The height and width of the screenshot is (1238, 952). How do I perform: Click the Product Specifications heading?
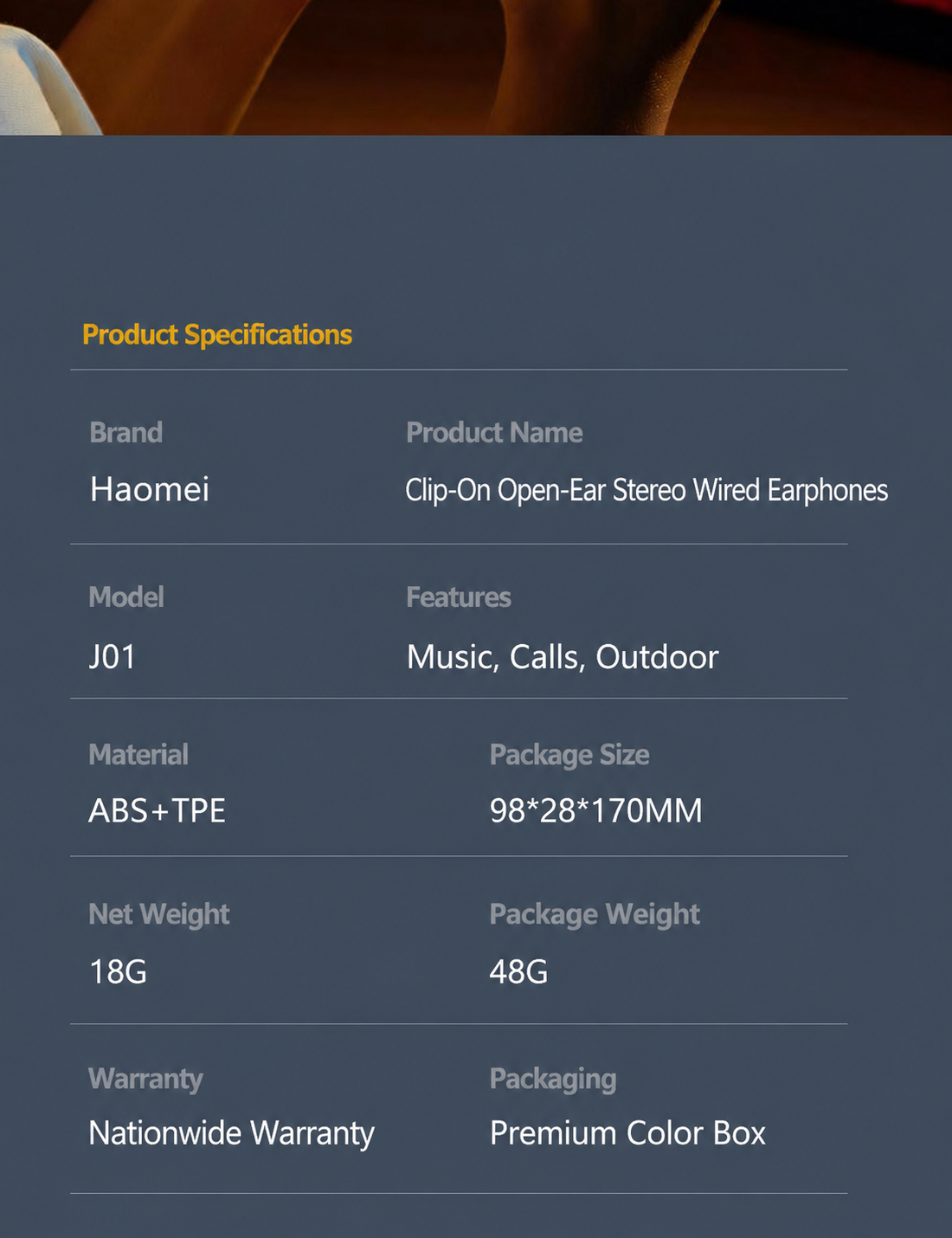(x=217, y=334)
